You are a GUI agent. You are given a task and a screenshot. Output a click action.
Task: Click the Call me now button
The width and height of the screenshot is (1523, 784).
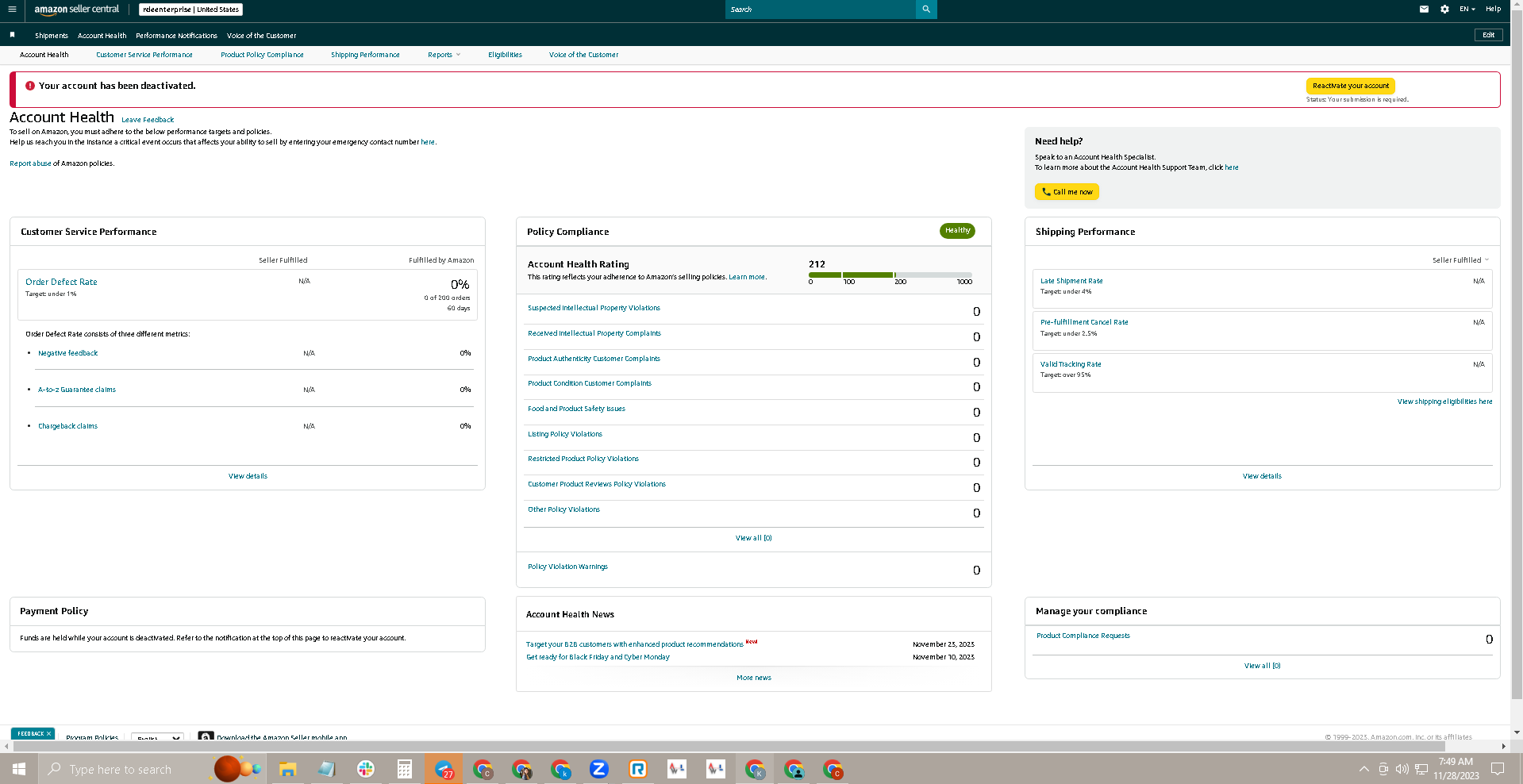[x=1067, y=192]
